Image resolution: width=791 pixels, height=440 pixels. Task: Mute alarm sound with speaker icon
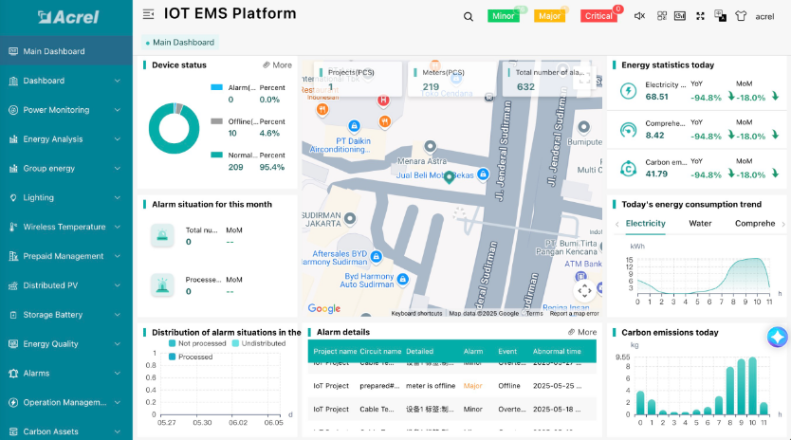coord(640,16)
